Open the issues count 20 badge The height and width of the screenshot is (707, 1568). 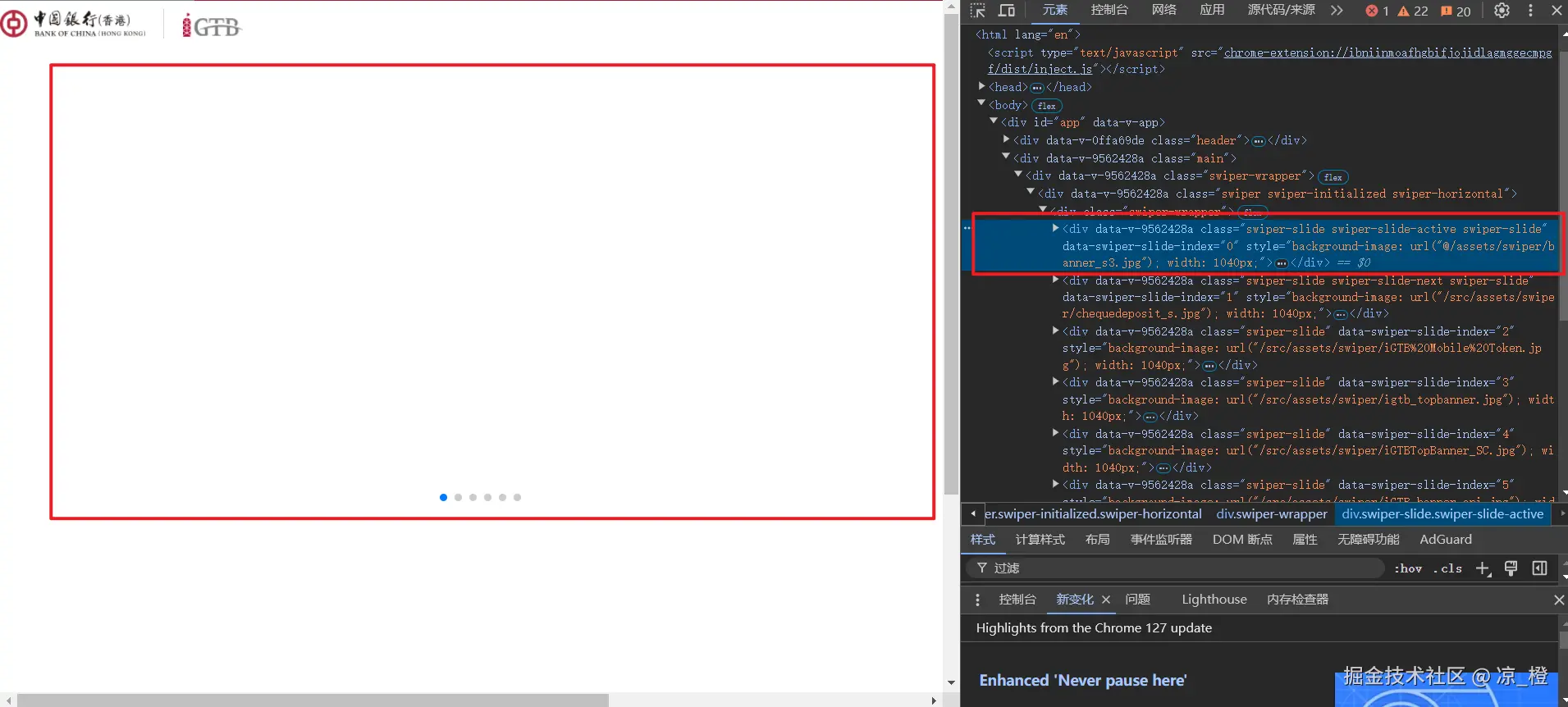(x=1456, y=11)
